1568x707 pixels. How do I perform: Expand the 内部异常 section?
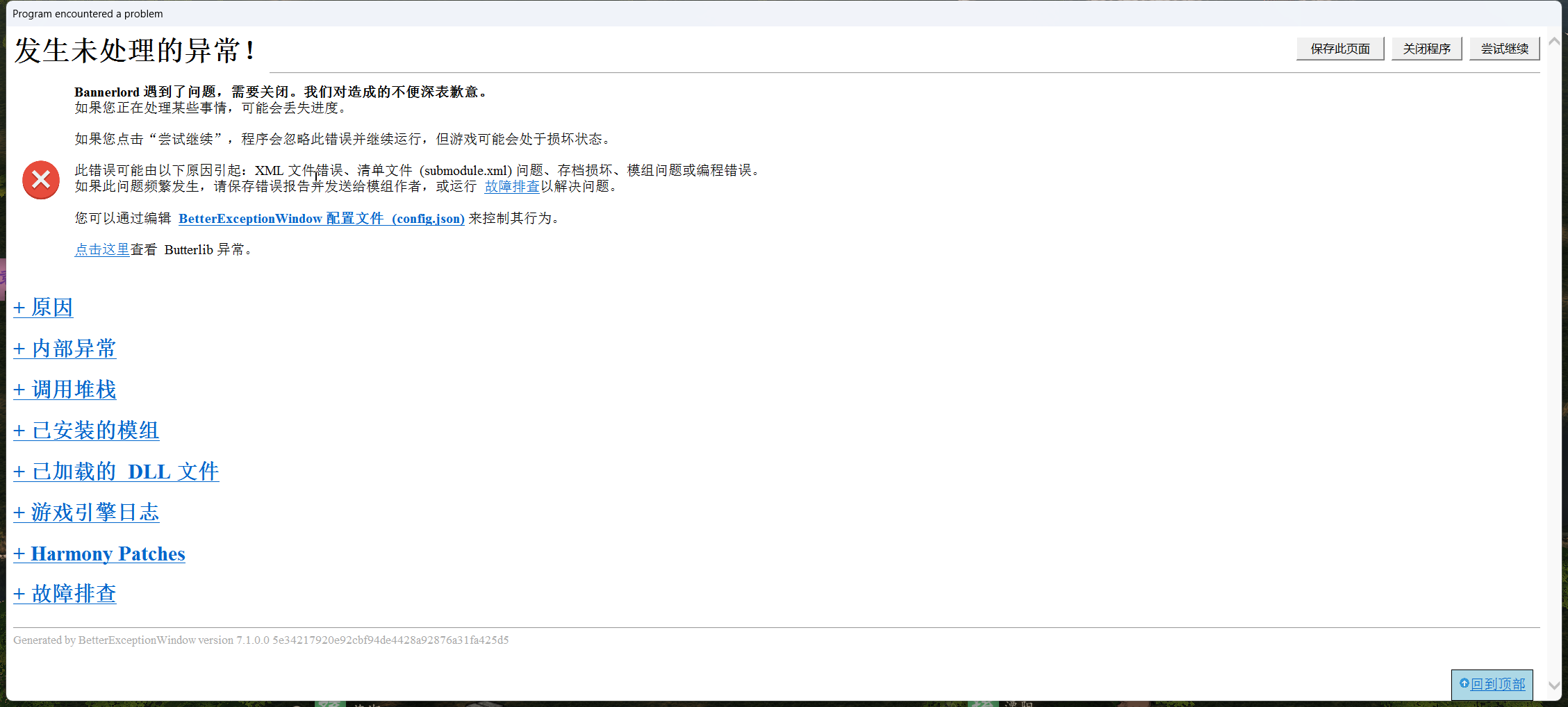[64, 349]
